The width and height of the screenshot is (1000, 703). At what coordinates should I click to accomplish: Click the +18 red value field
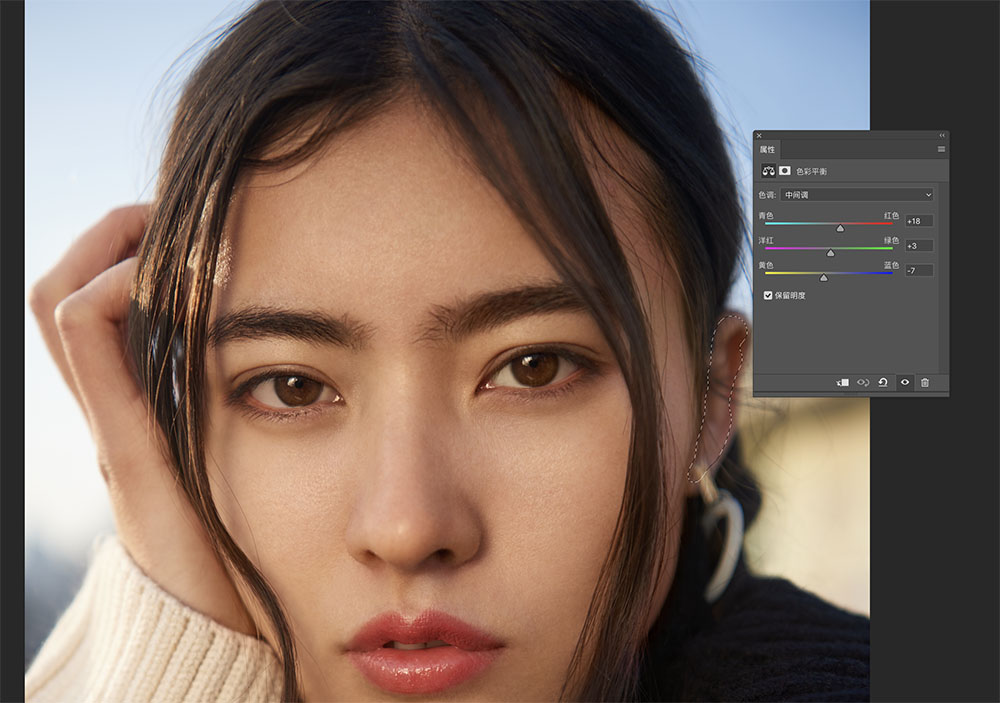(919, 221)
